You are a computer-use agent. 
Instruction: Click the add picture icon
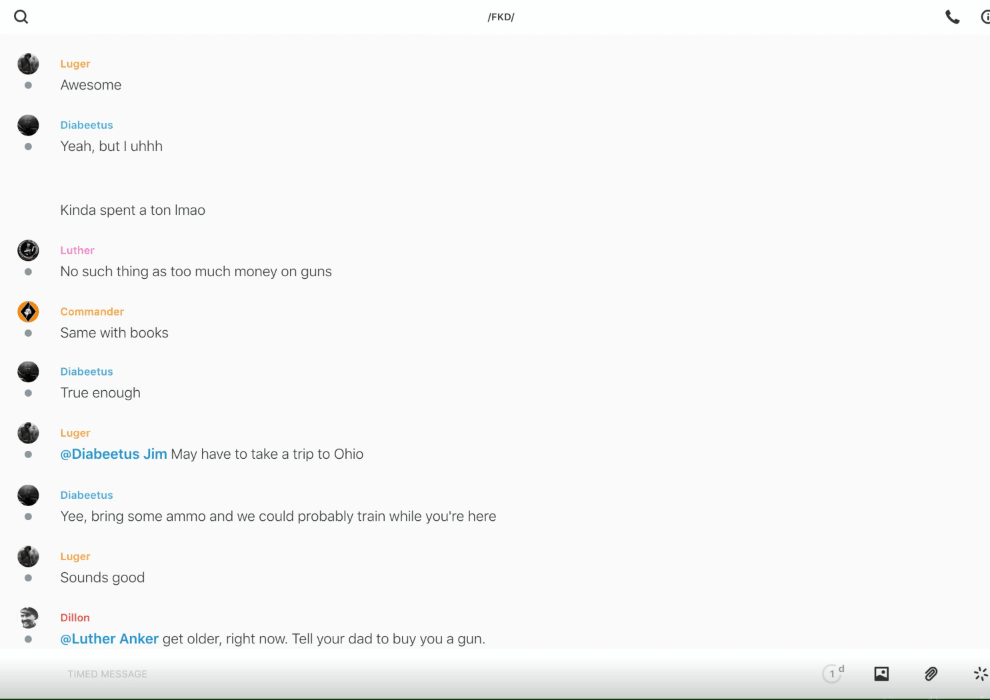point(881,674)
